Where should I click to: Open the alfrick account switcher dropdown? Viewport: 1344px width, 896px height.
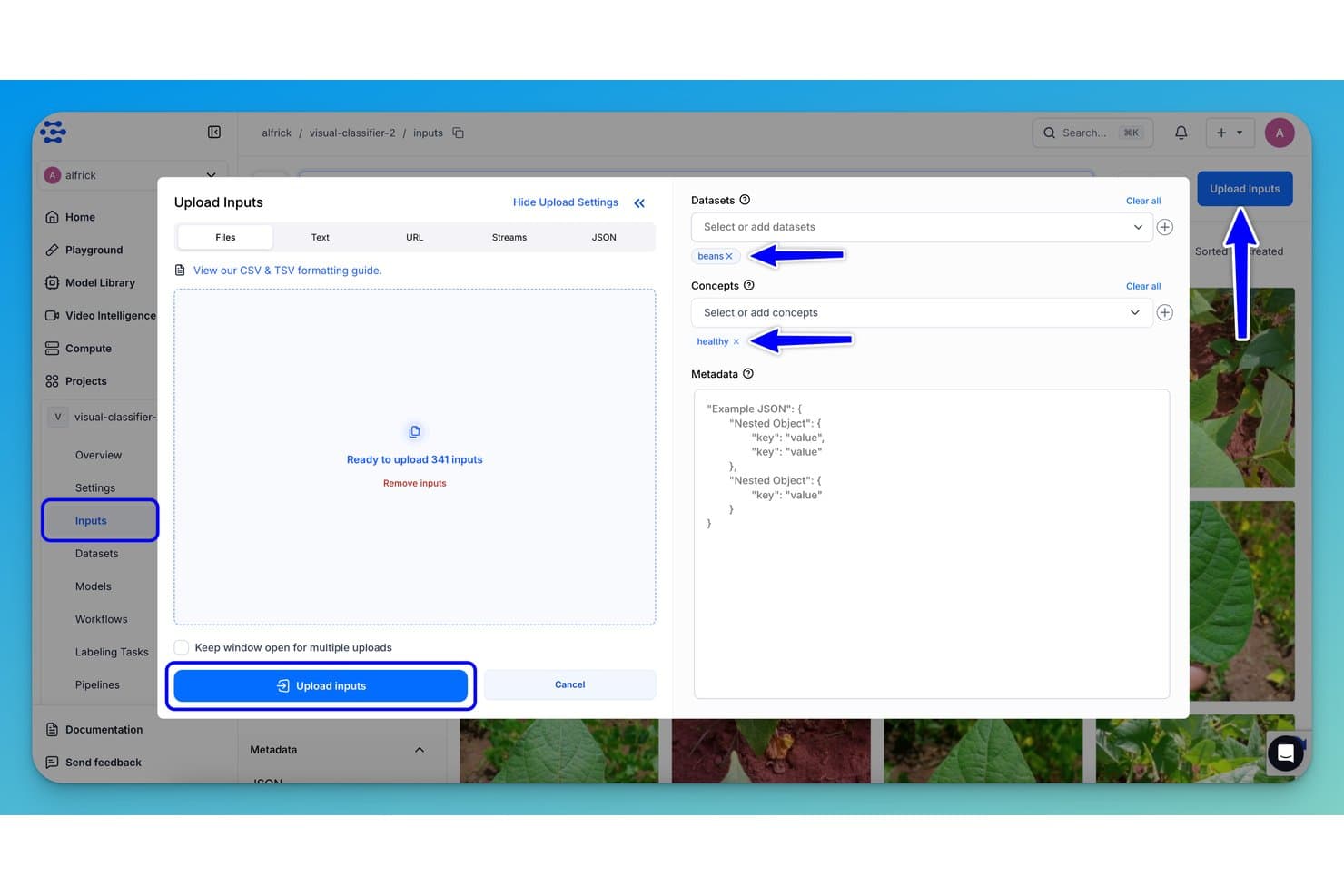point(132,175)
